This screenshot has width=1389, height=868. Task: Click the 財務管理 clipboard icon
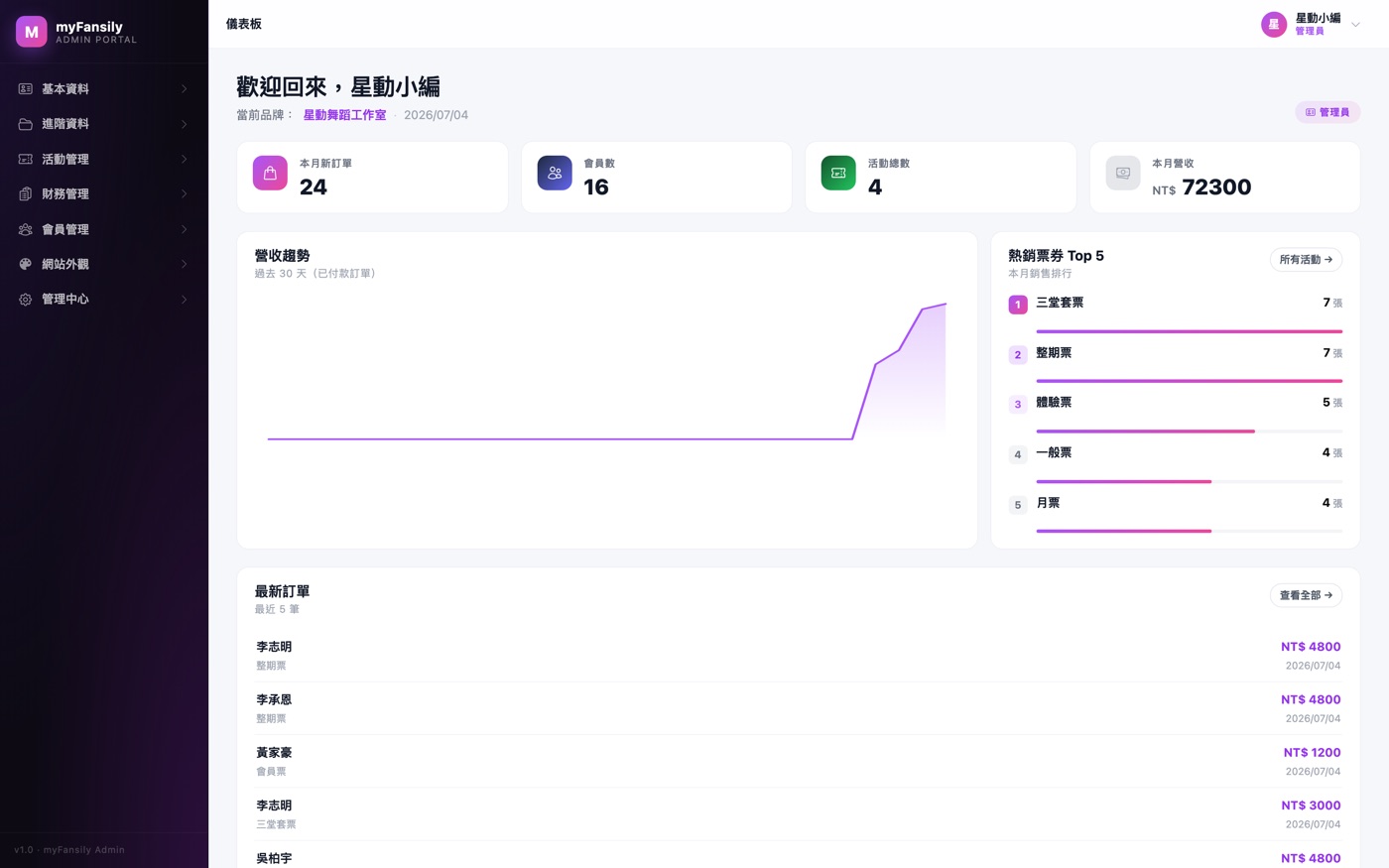point(26,194)
